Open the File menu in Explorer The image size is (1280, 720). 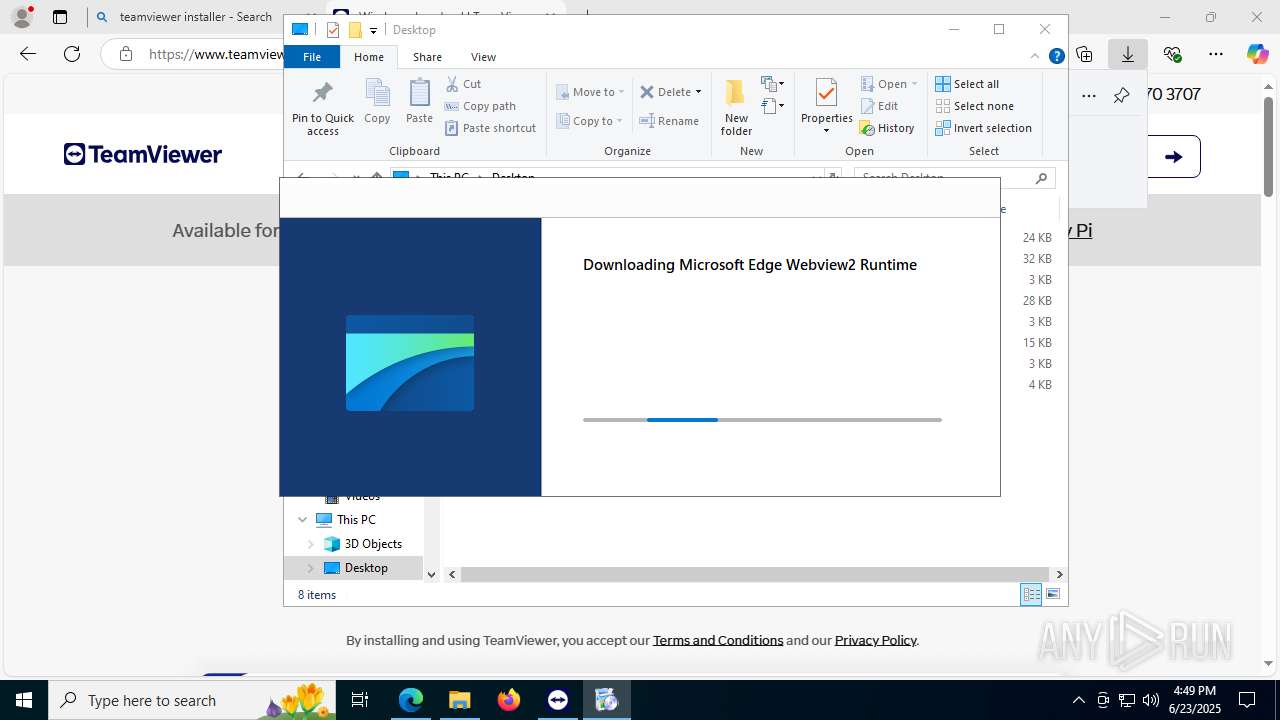tap(312, 57)
